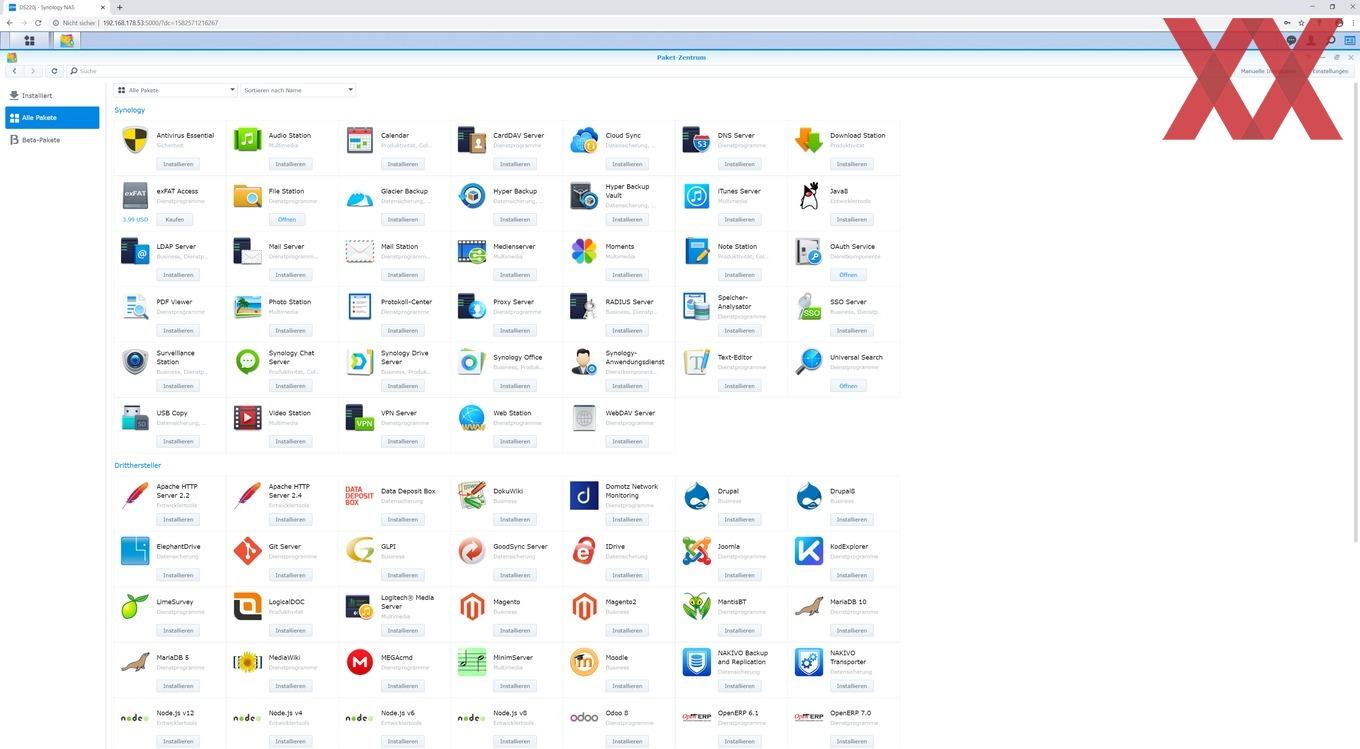Viewport: 1360px width, 749px height.
Task: Open the DSM widgets panel icon
Action: click(1350, 40)
